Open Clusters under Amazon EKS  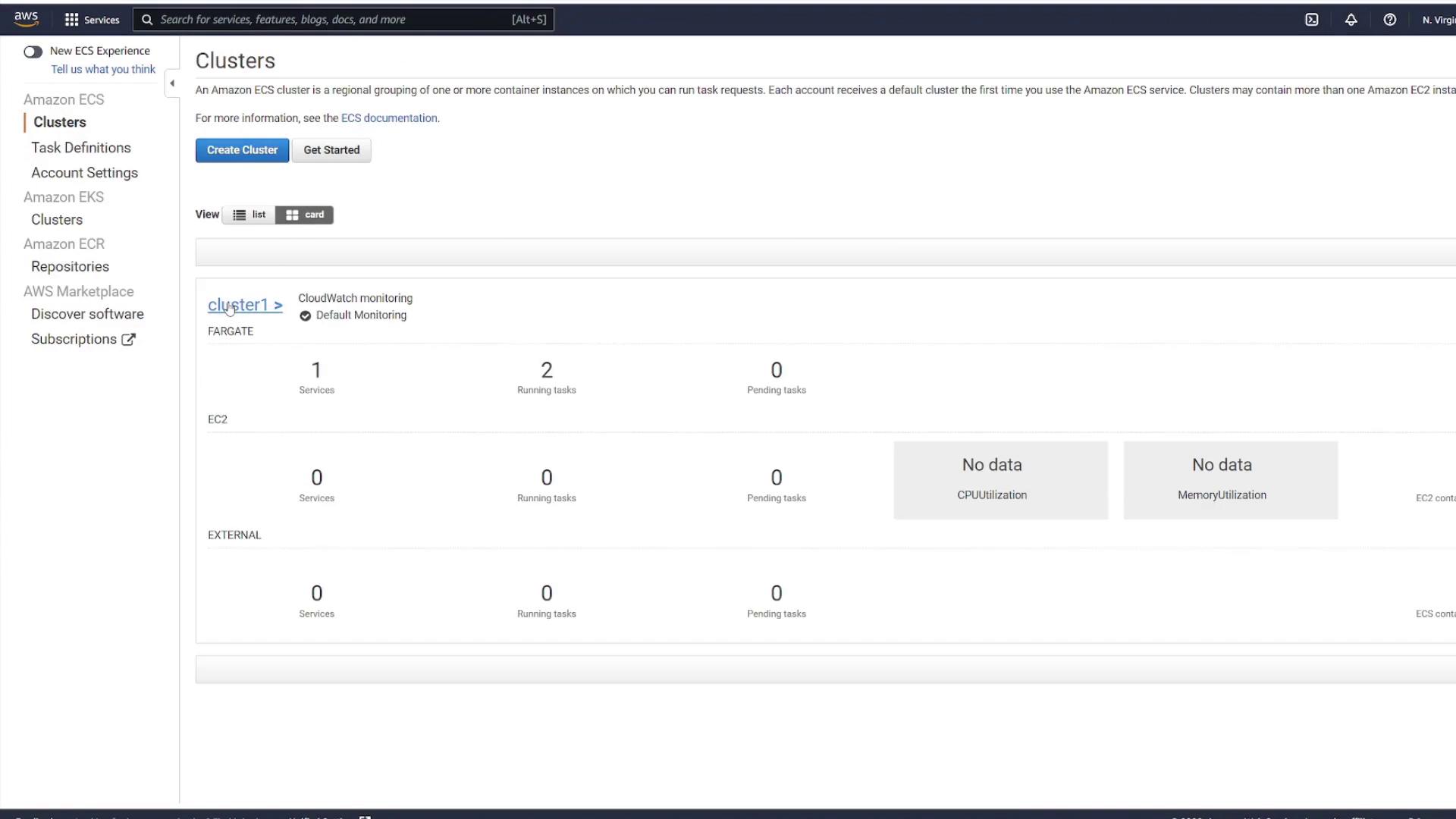coord(57,220)
